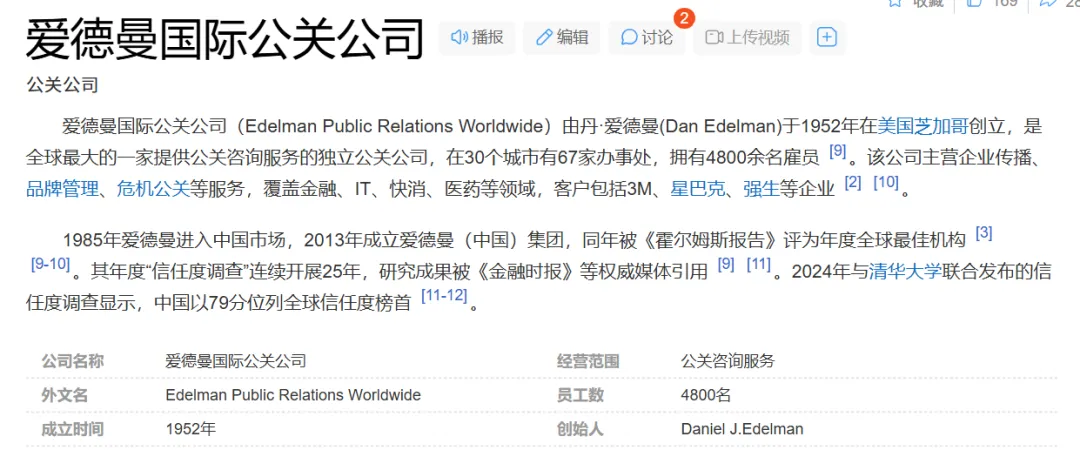Click the value 1952年 in infobox
The image size is (1080, 450).
[x=191, y=429]
